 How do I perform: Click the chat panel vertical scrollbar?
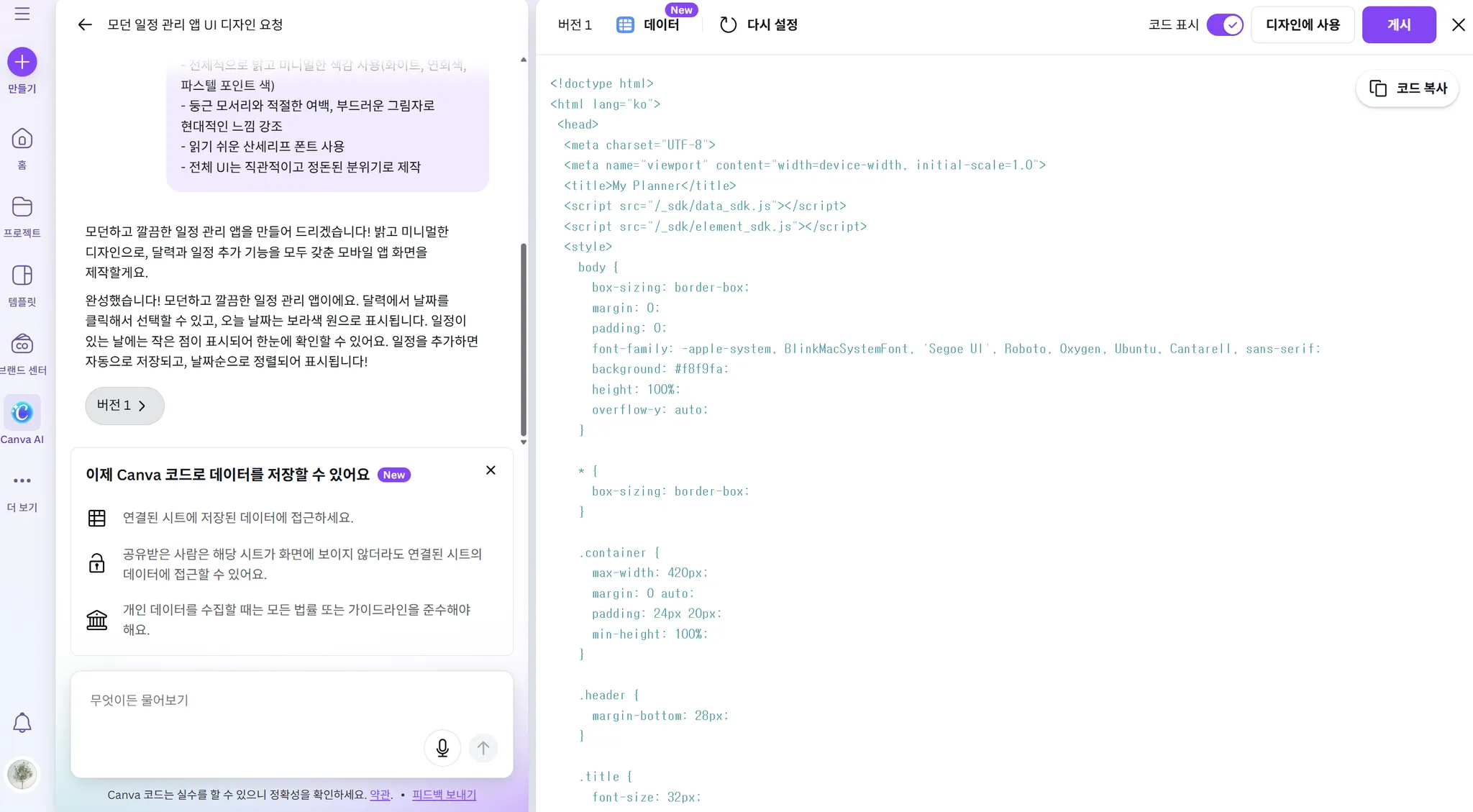click(x=524, y=338)
